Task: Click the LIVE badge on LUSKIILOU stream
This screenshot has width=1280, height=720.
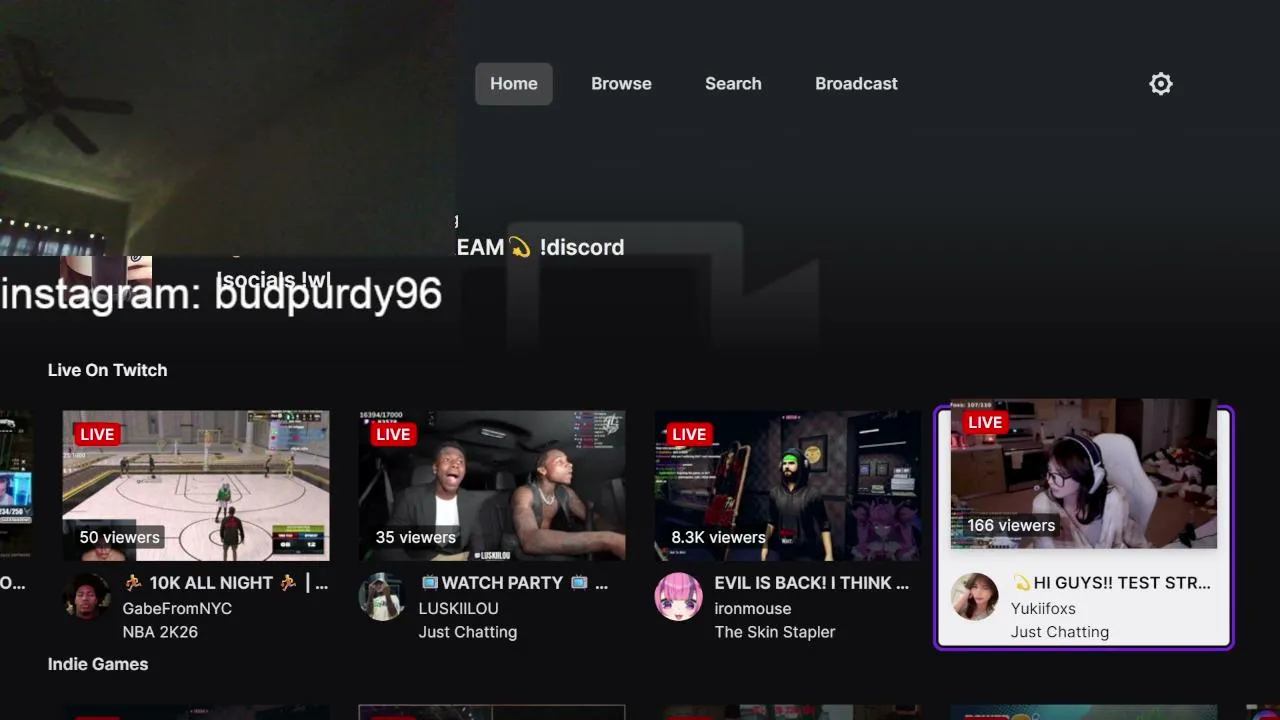Action: click(x=393, y=434)
